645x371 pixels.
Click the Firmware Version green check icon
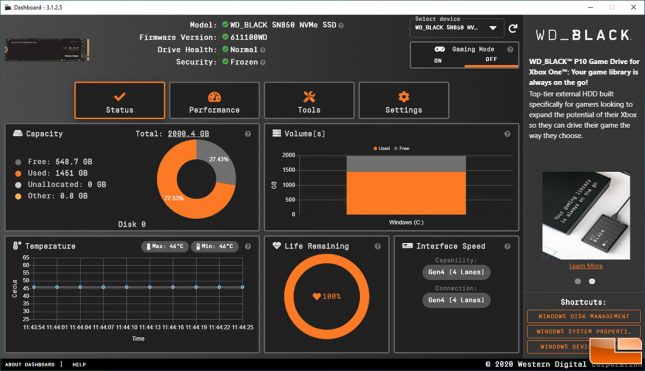225,37
